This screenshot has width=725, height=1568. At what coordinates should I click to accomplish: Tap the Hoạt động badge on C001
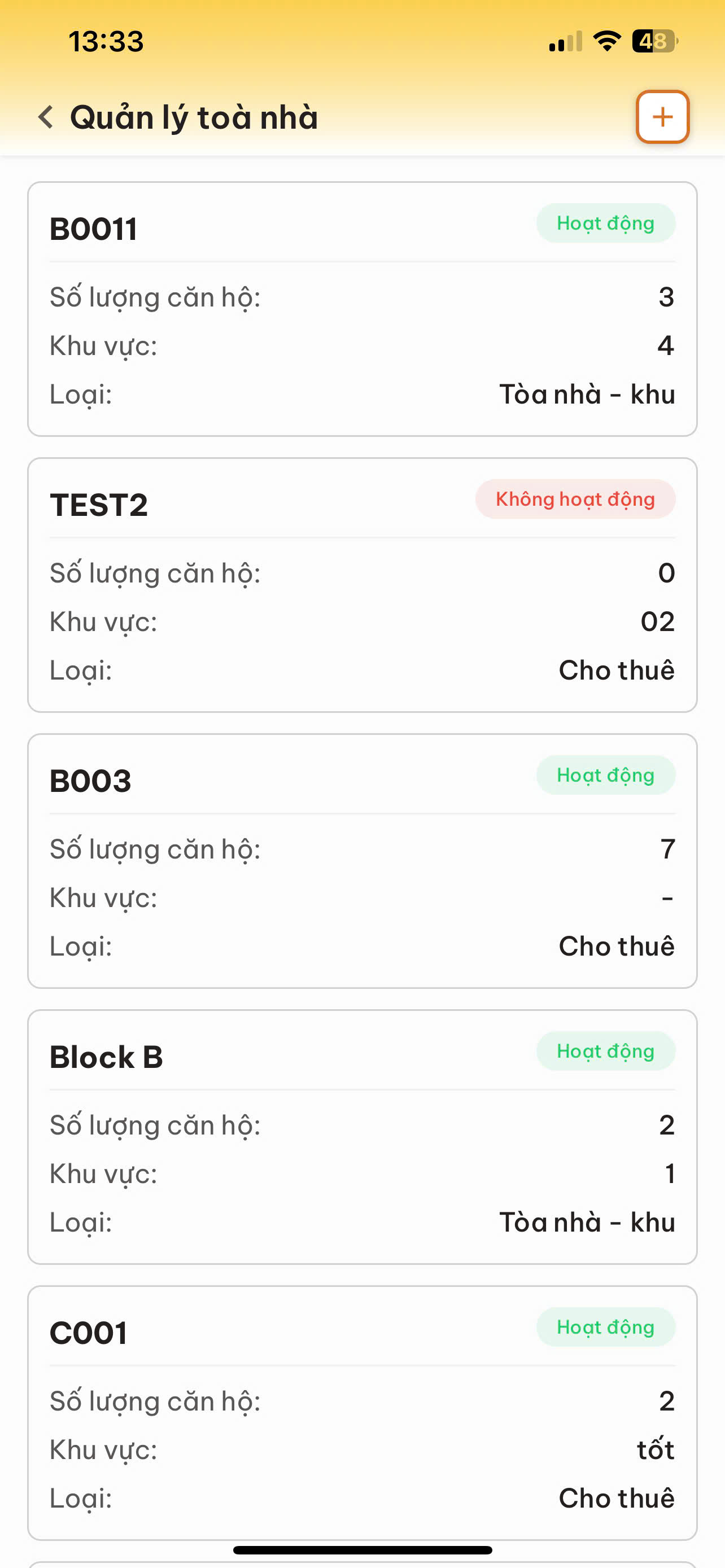(x=605, y=1327)
